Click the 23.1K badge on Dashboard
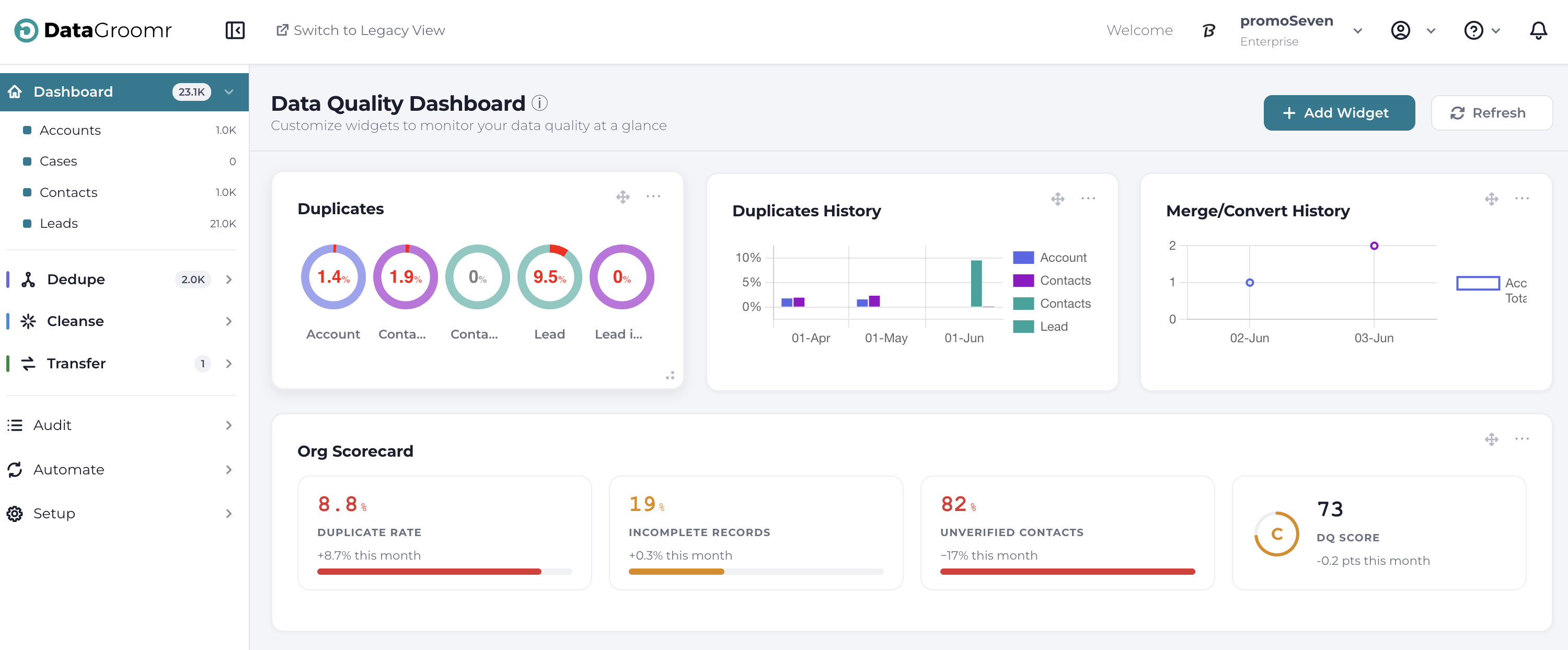Image resolution: width=1568 pixels, height=650 pixels. tap(192, 92)
